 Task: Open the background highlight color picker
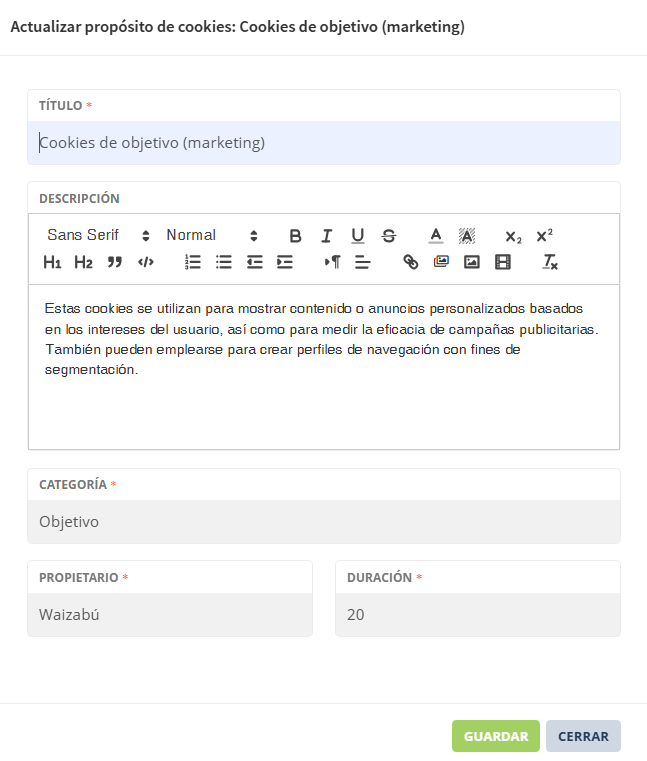coord(467,236)
